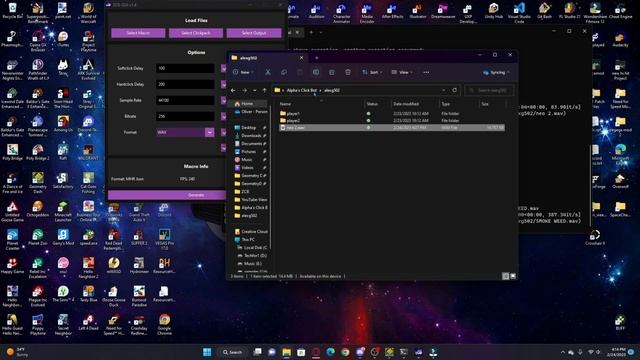This screenshot has width=640, height=360.
Task: Open Music in navigation pane
Action: click(247, 160)
